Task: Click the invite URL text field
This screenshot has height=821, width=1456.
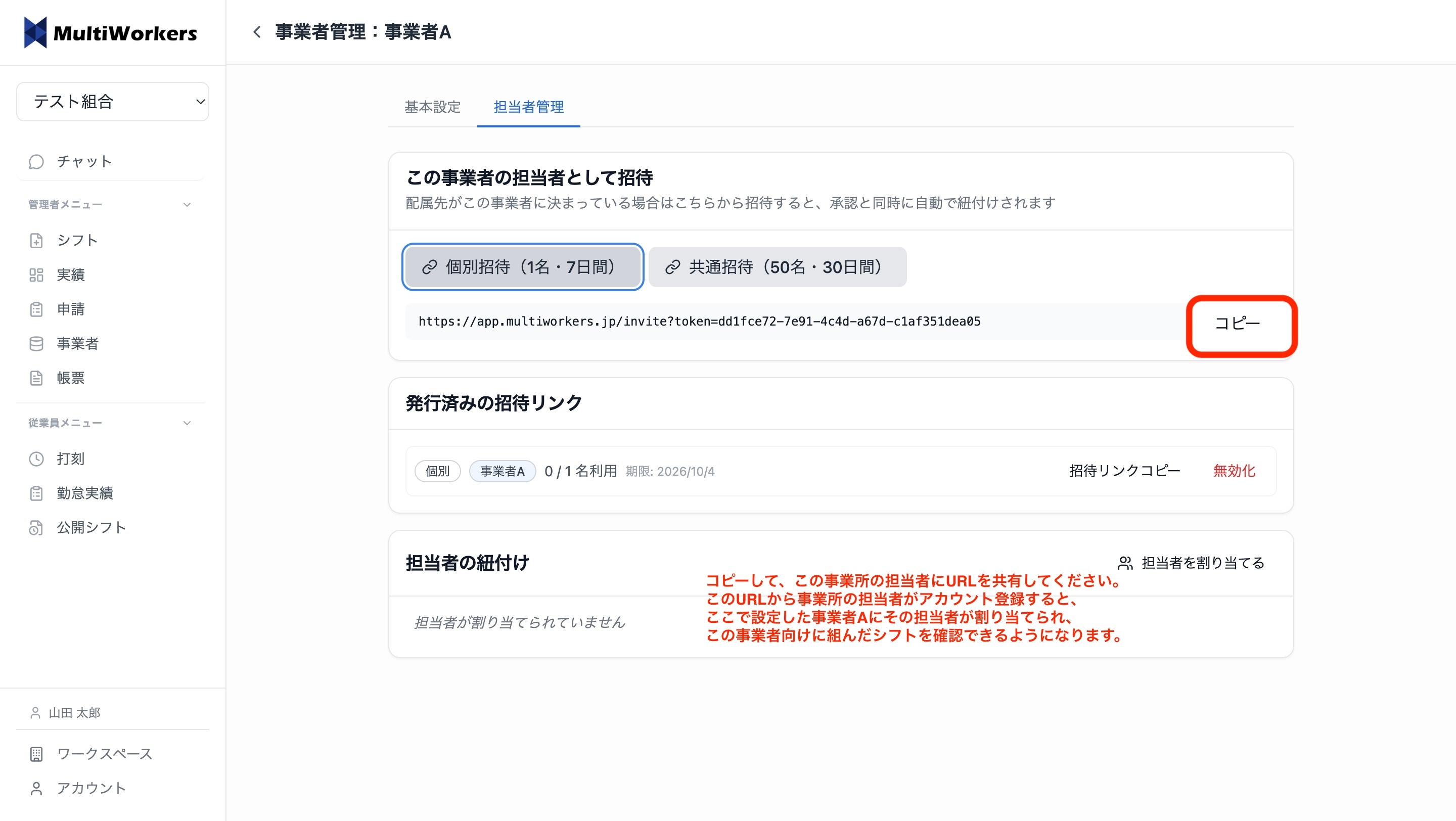Action: pos(795,322)
